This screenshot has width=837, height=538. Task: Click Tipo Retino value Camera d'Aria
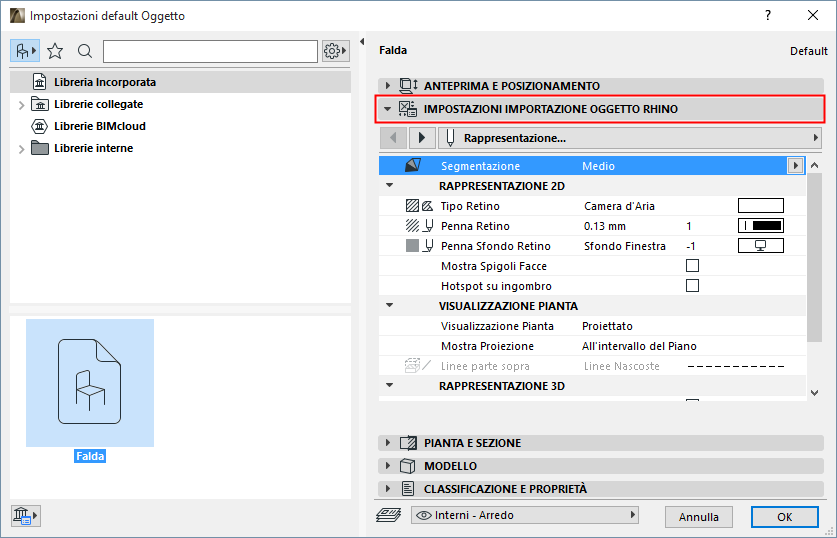619,206
